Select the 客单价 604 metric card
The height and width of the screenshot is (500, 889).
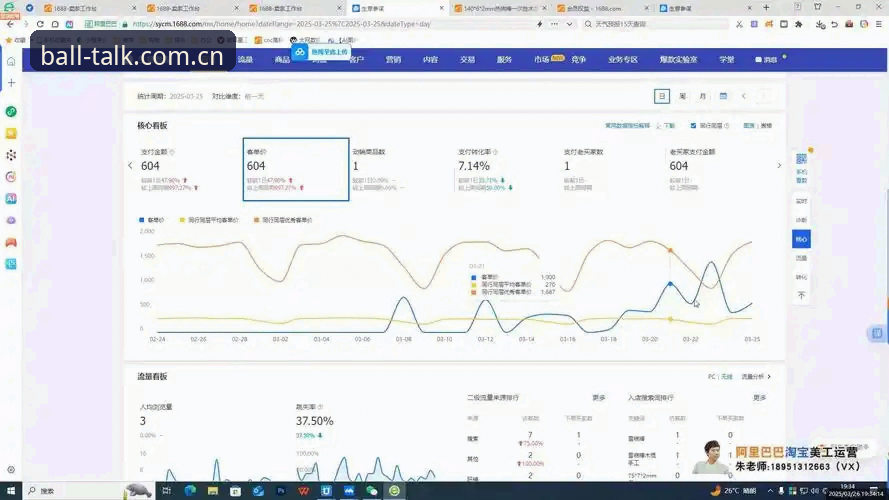[x=296, y=169]
